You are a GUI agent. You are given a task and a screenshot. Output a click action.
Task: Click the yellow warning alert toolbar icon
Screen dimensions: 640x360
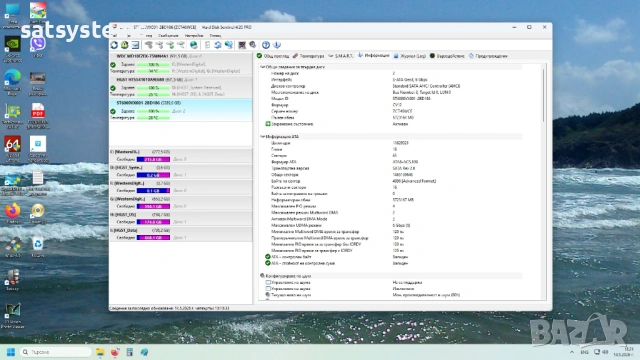tap(124, 45)
